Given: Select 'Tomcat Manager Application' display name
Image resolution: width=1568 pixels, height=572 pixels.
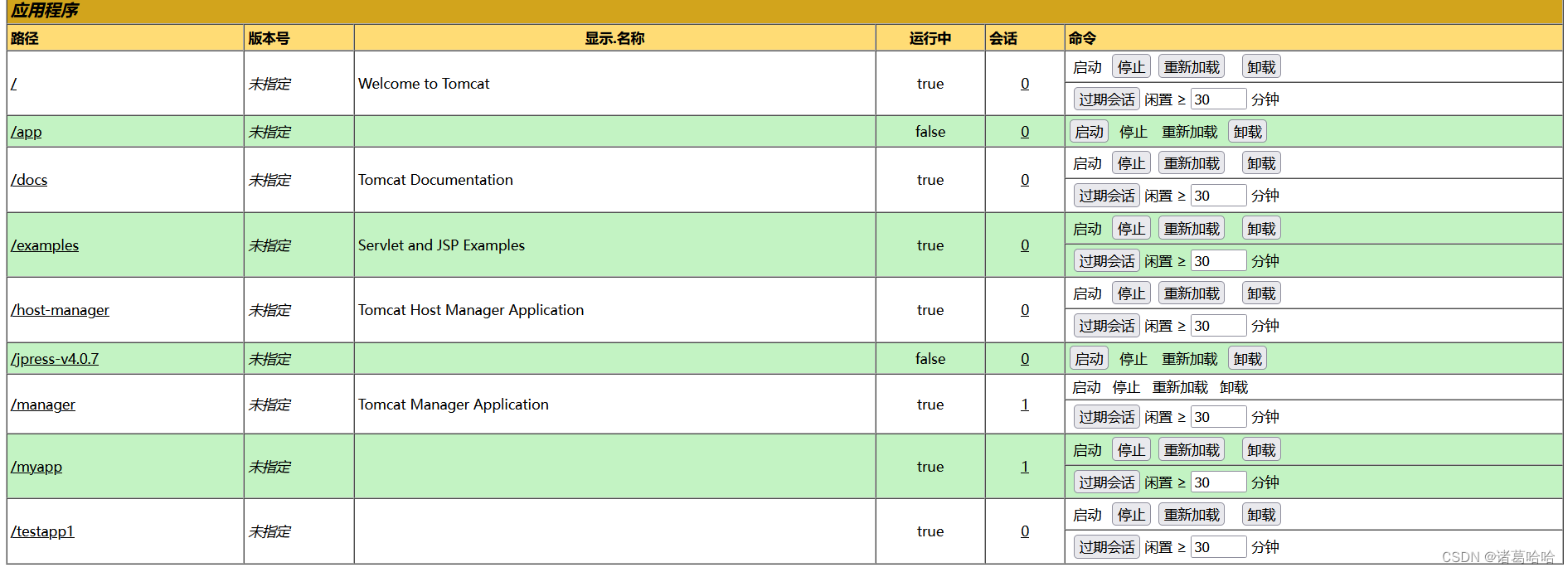Looking at the screenshot, I should click(454, 405).
